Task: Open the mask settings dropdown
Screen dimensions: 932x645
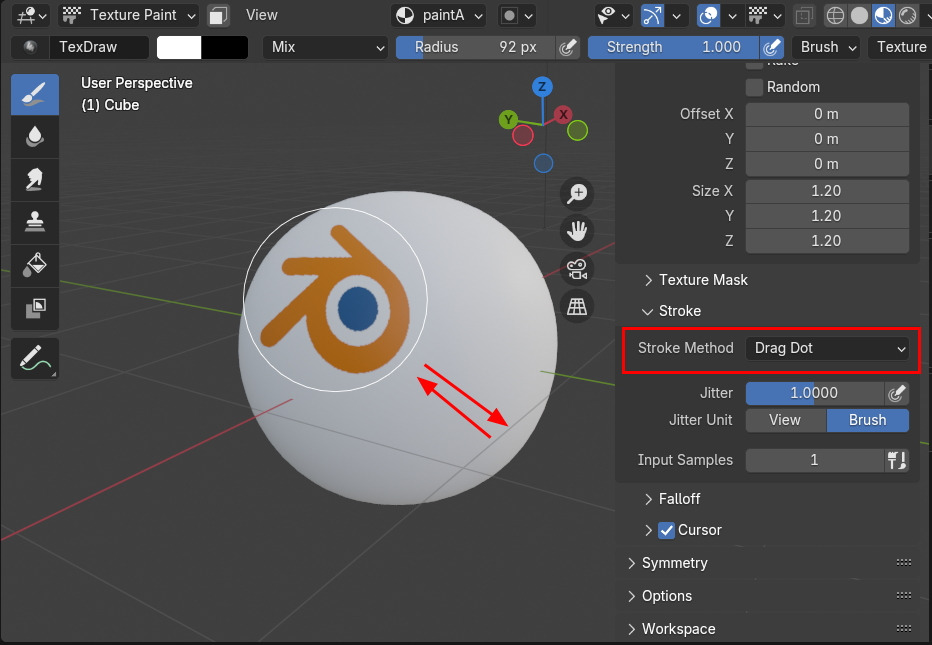Action: click(x=517, y=15)
